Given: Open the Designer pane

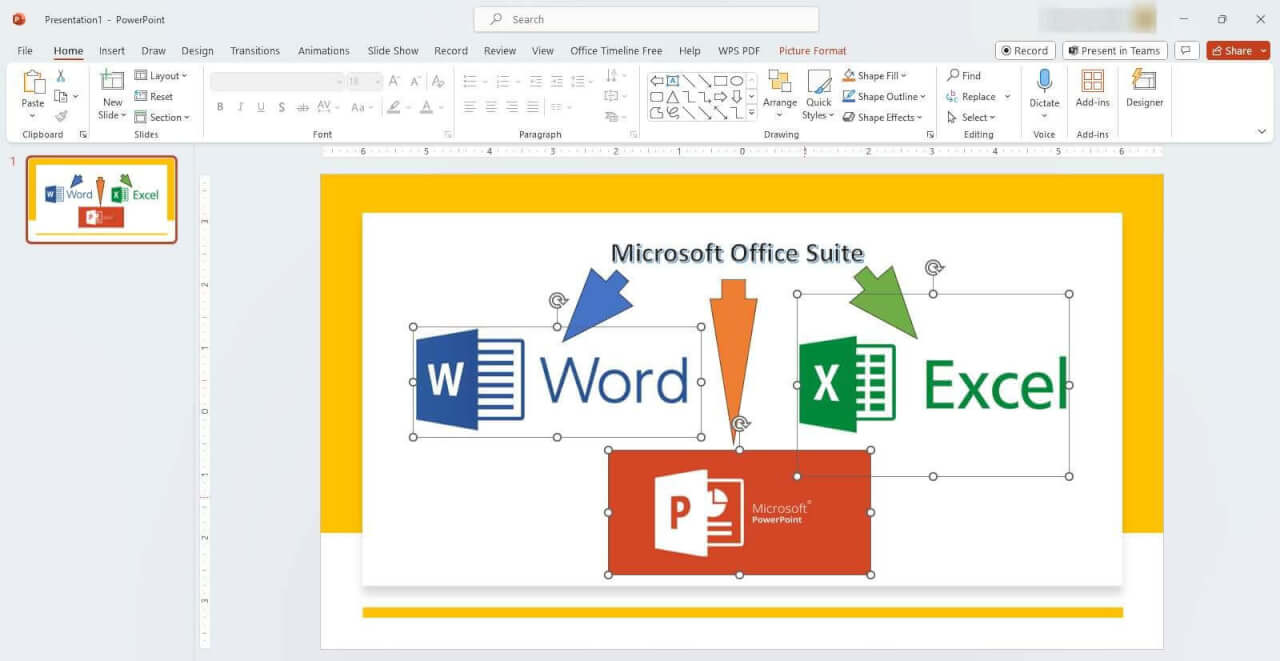Looking at the screenshot, I should coord(1144,88).
